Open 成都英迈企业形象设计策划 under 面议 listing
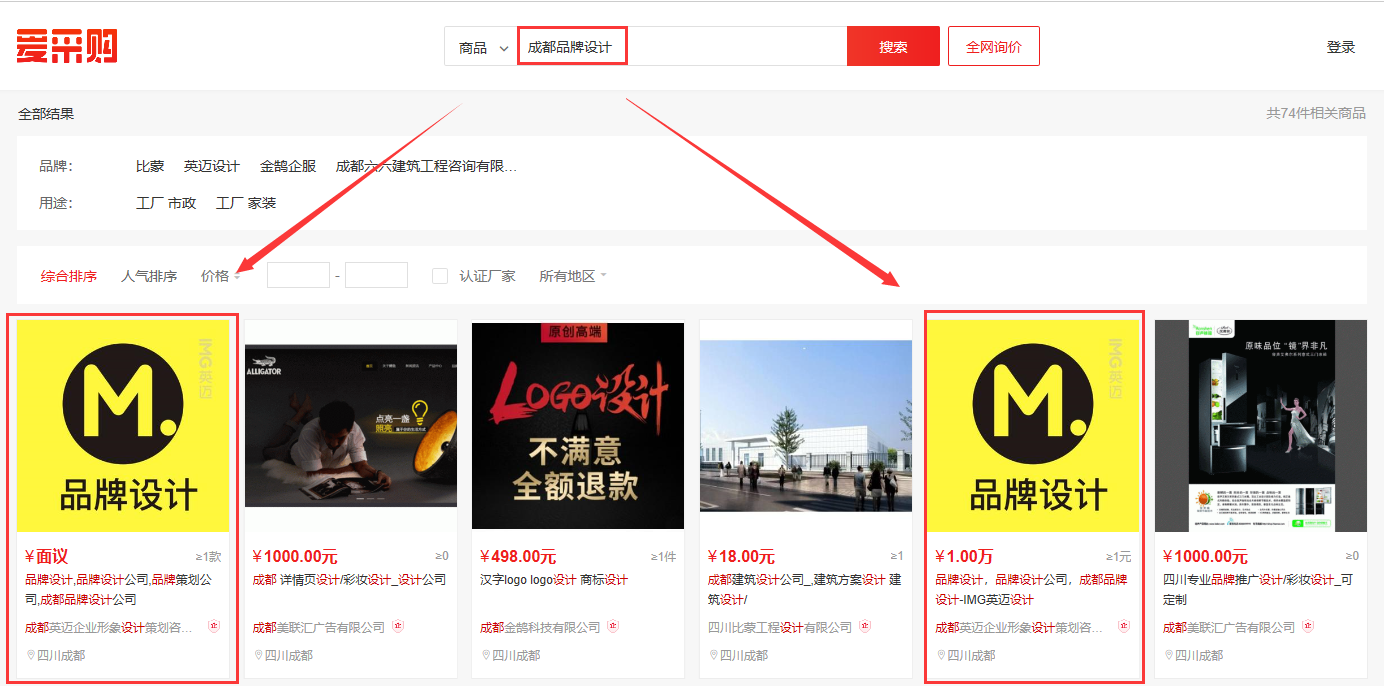The image size is (1384, 686). (109, 628)
